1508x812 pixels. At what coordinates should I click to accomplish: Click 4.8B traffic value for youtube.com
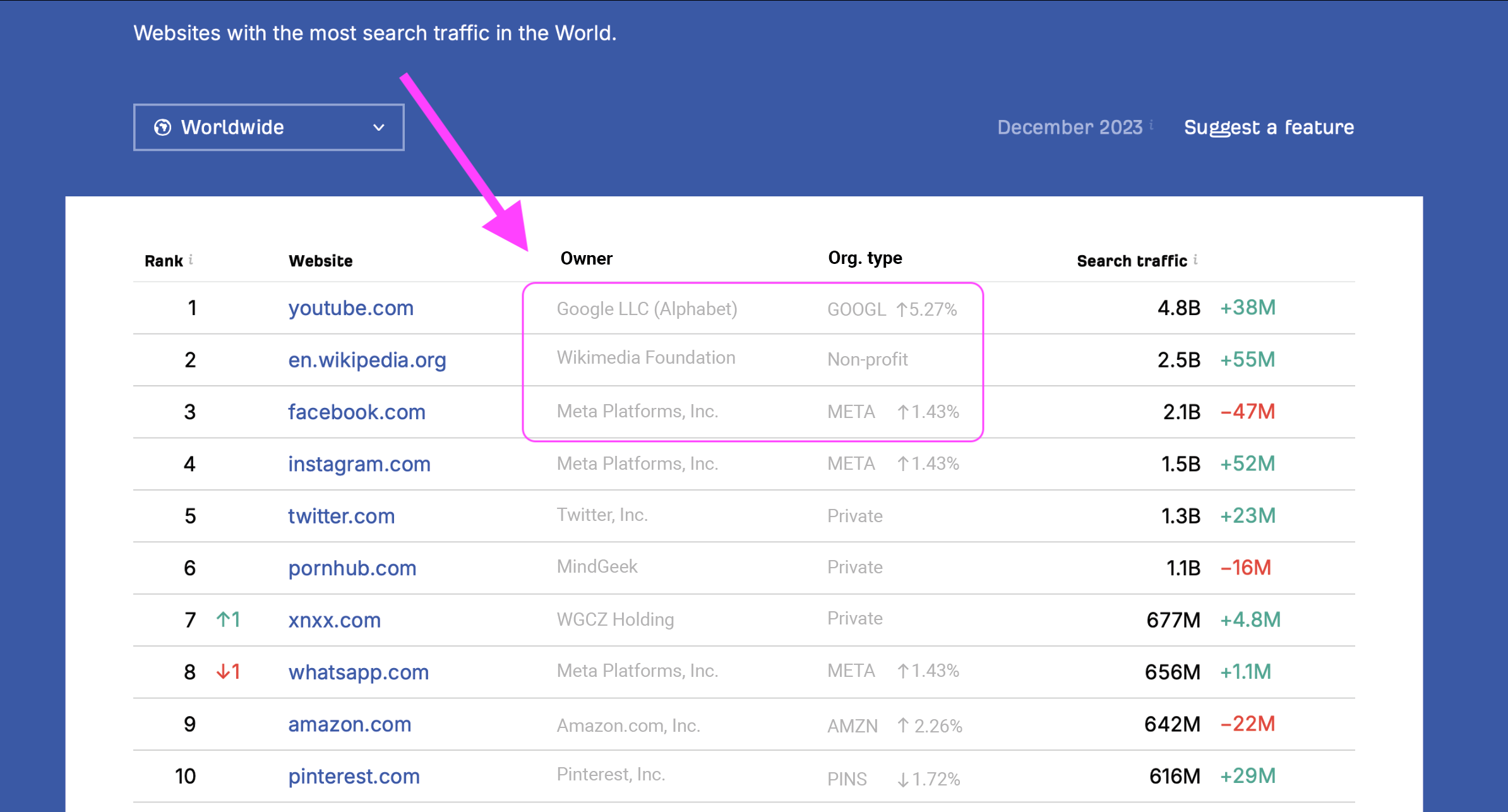click(x=1178, y=308)
